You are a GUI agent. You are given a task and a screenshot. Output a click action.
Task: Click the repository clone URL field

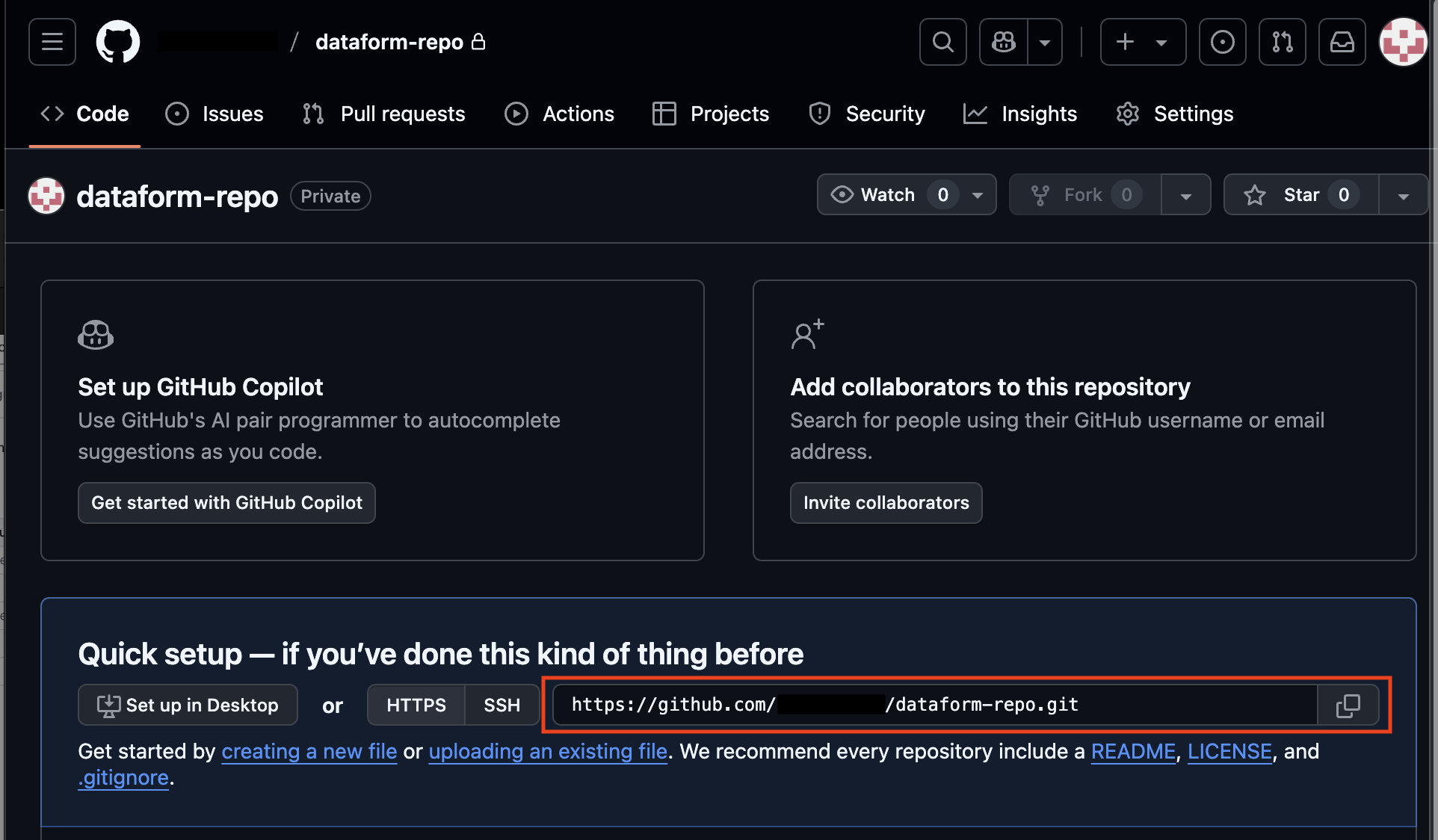935,705
